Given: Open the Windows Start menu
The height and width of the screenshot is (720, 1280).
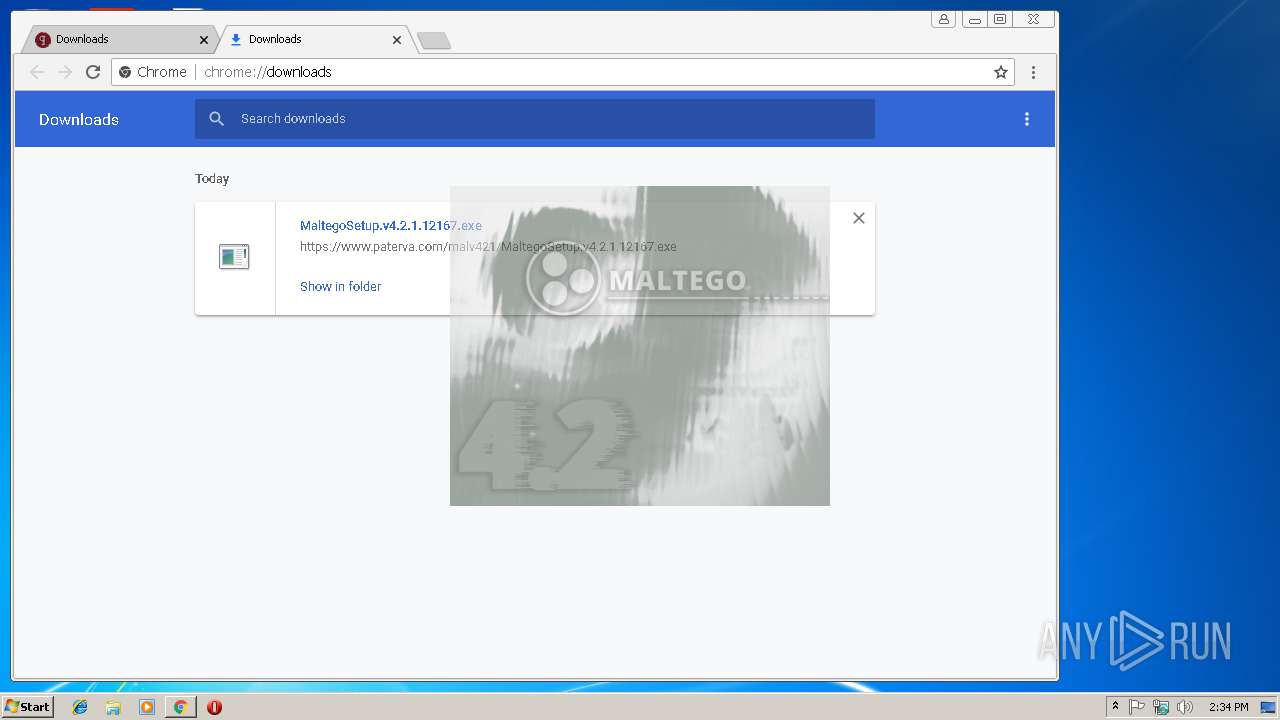Looking at the screenshot, I should 27,707.
